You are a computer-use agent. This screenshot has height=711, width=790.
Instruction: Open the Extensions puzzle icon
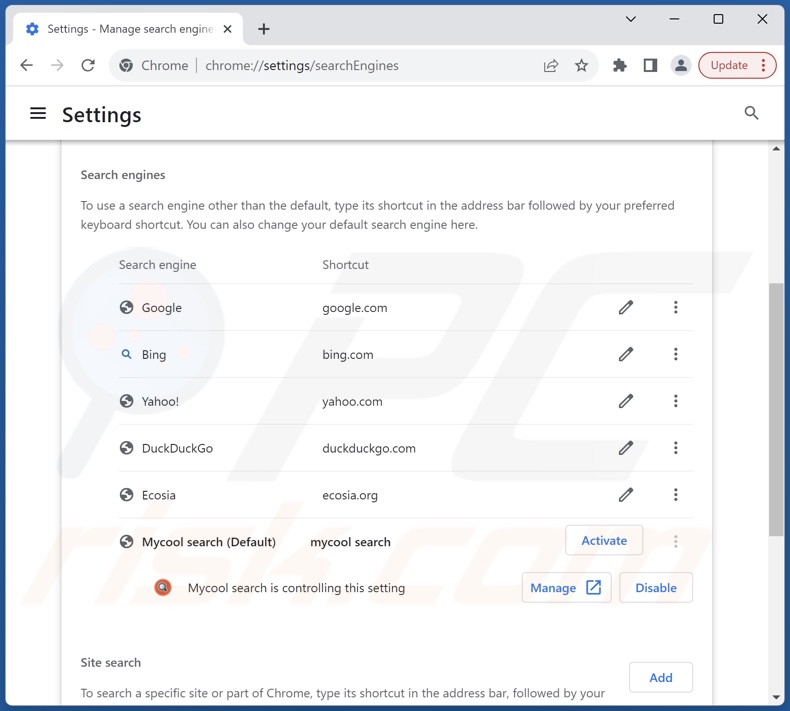pyautogui.click(x=620, y=66)
